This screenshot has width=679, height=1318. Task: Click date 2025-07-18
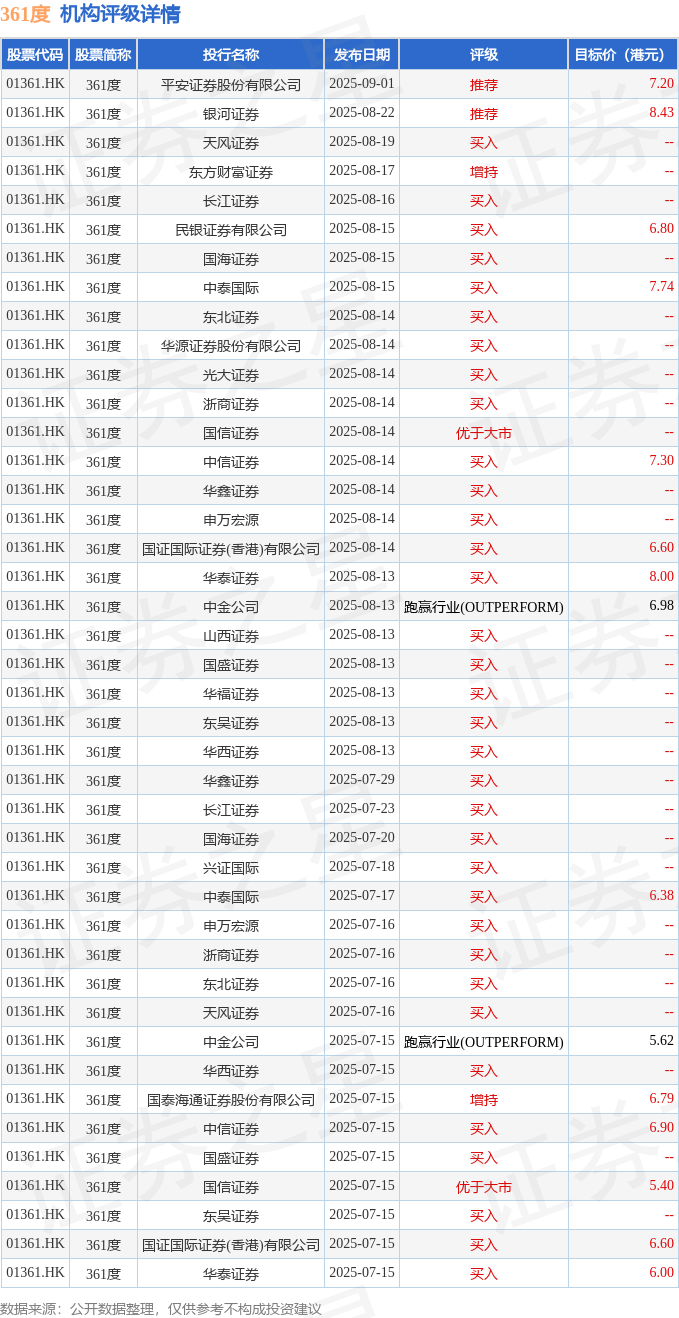tap(362, 867)
